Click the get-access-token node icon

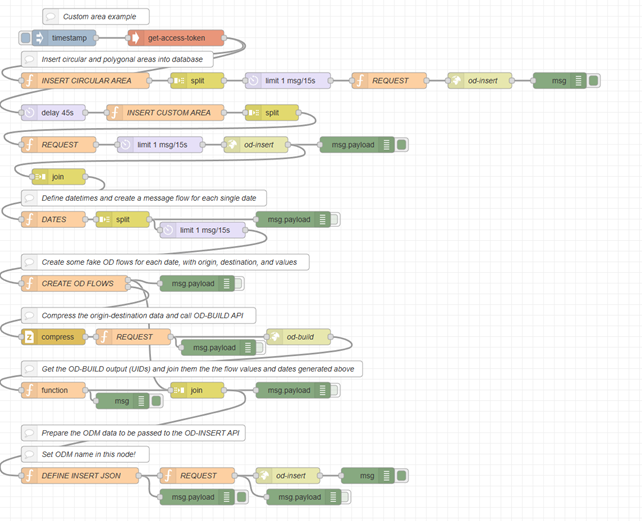tap(135, 38)
